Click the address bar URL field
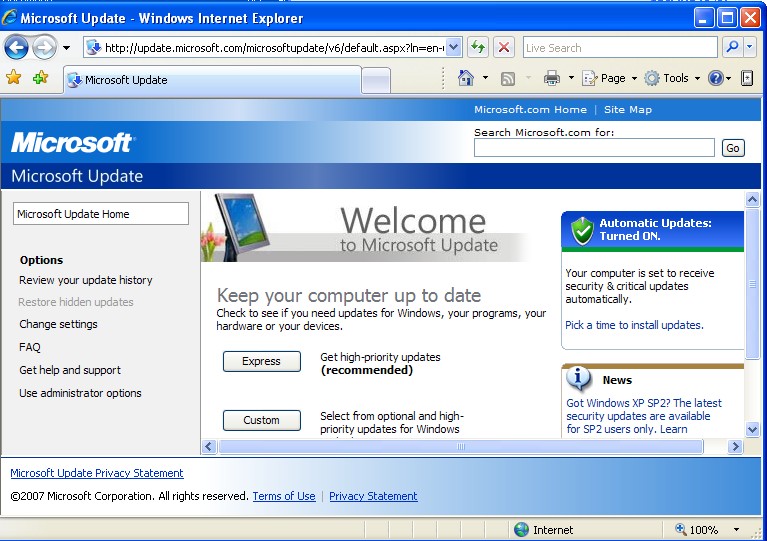 (x=274, y=48)
